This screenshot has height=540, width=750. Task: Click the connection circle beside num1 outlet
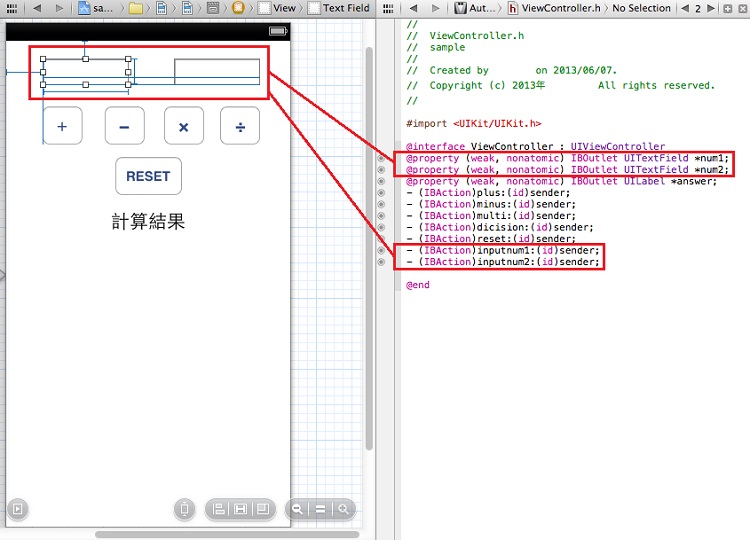381,158
